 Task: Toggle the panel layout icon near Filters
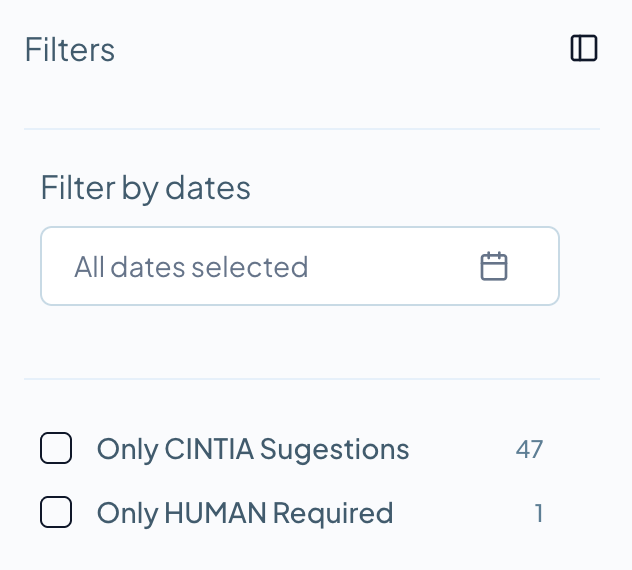(x=584, y=48)
